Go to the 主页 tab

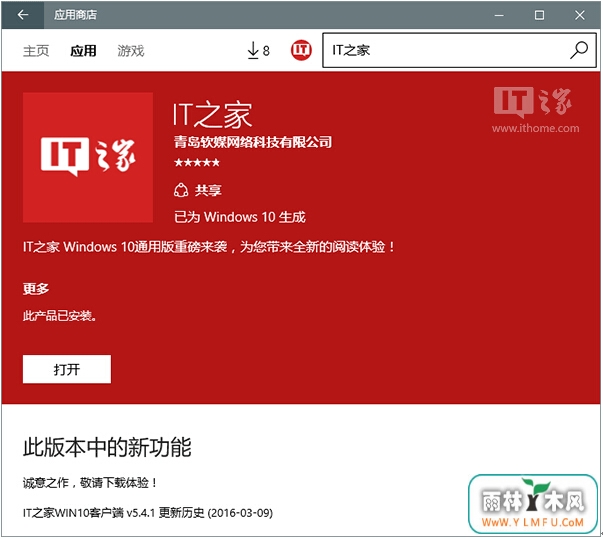pos(36,51)
